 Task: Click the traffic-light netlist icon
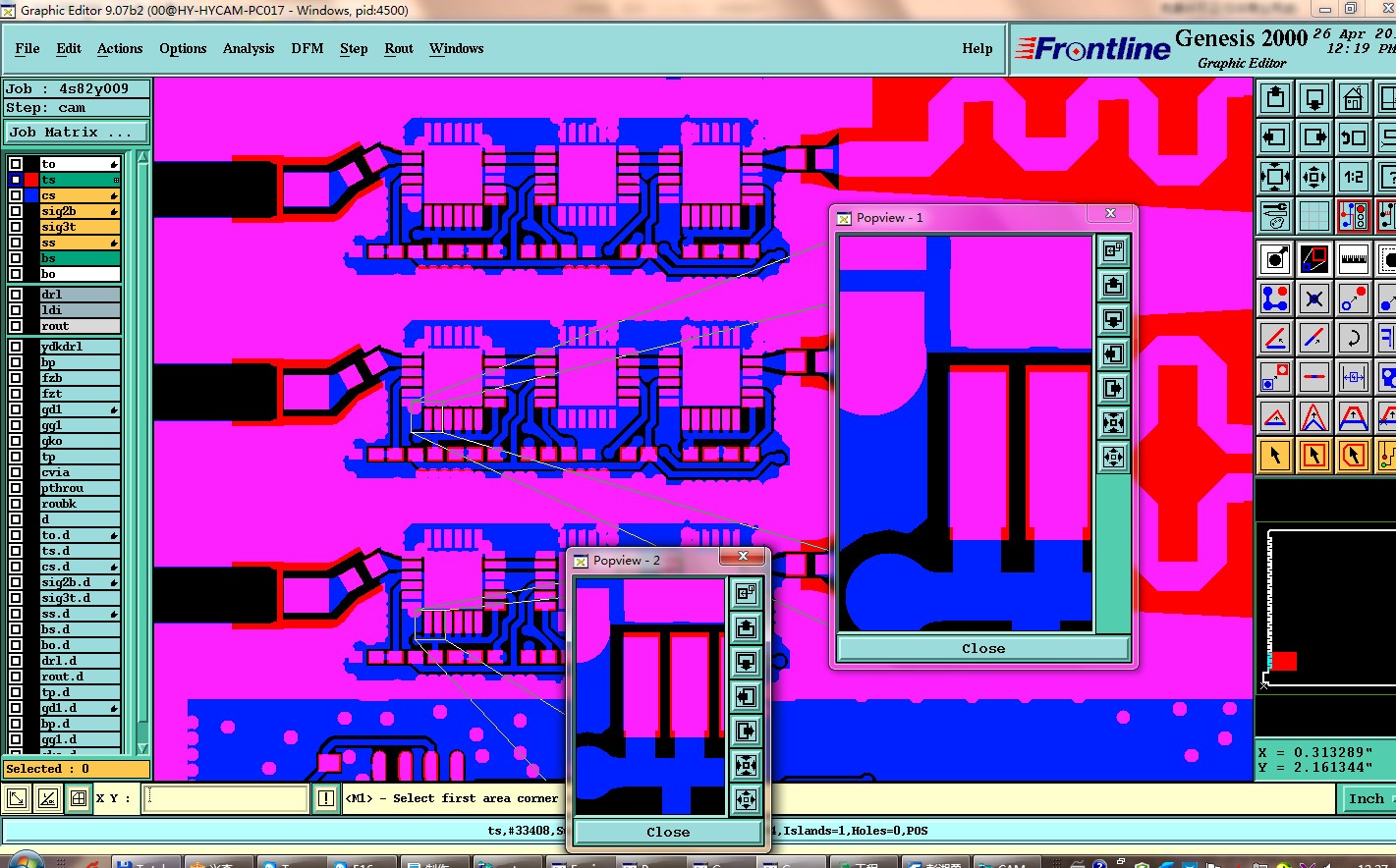(1354, 215)
